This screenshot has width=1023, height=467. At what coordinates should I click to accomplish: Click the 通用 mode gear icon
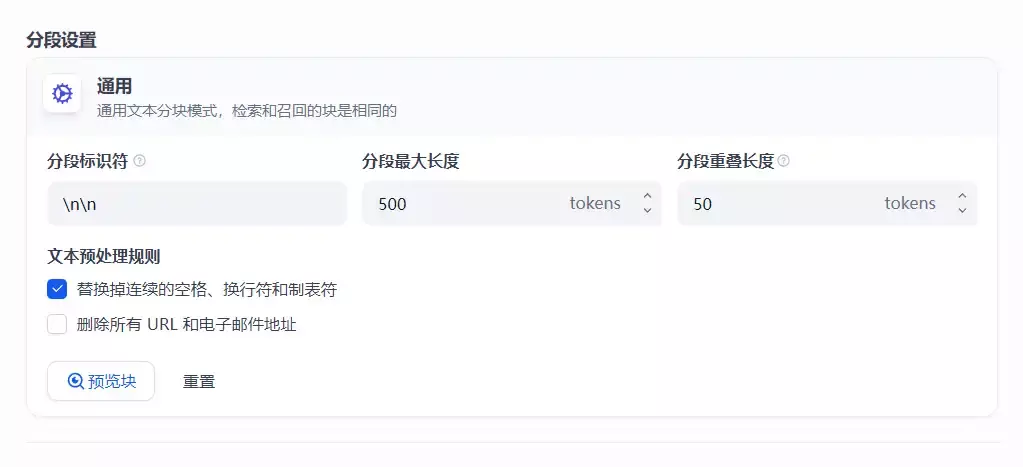[62, 94]
